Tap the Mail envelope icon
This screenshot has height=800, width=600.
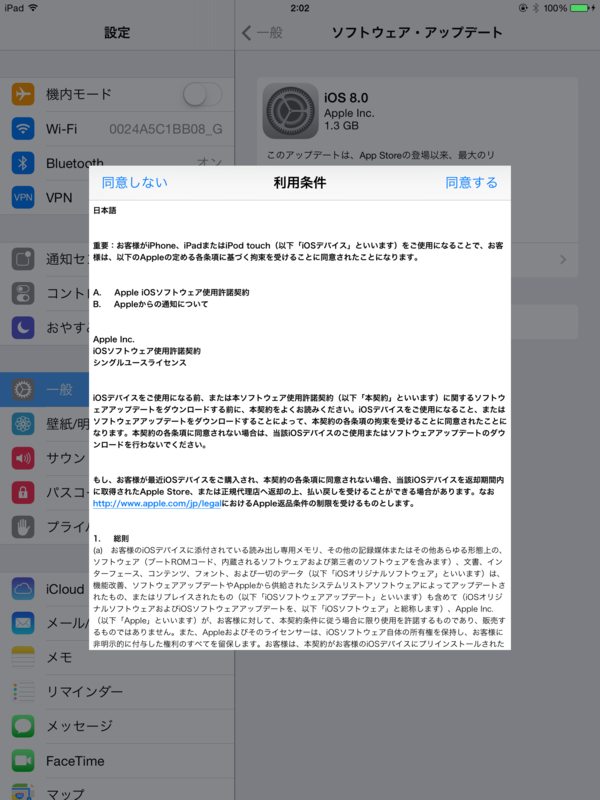click(23, 623)
